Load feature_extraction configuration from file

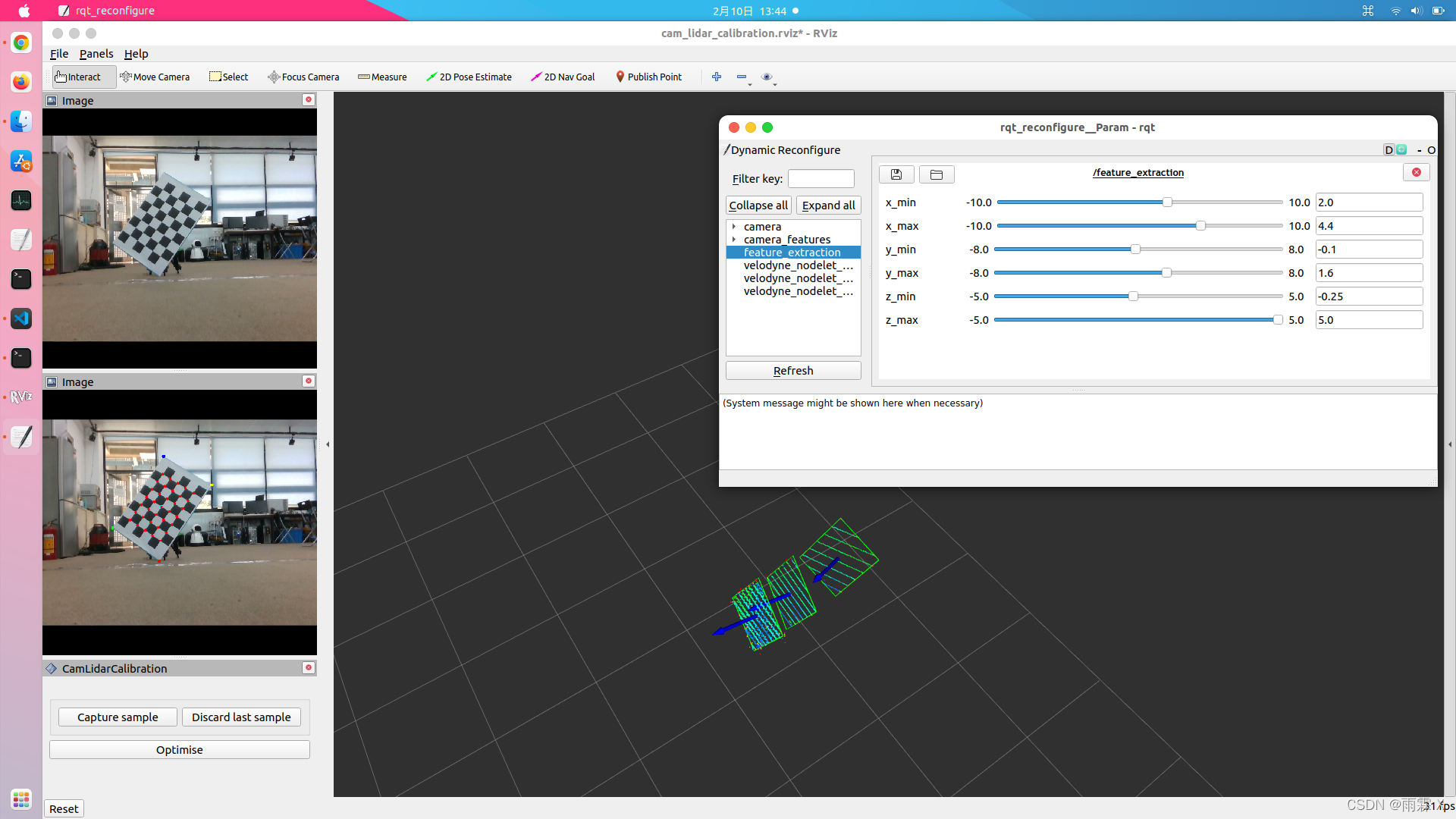(x=937, y=174)
